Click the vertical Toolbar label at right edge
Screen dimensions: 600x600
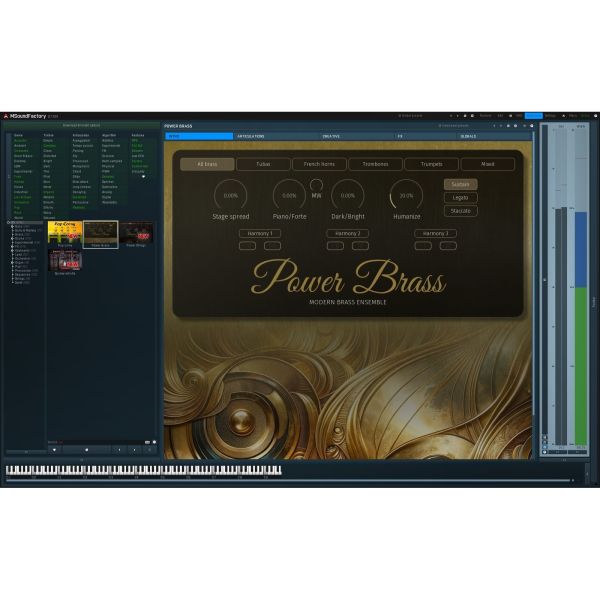tap(594, 302)
